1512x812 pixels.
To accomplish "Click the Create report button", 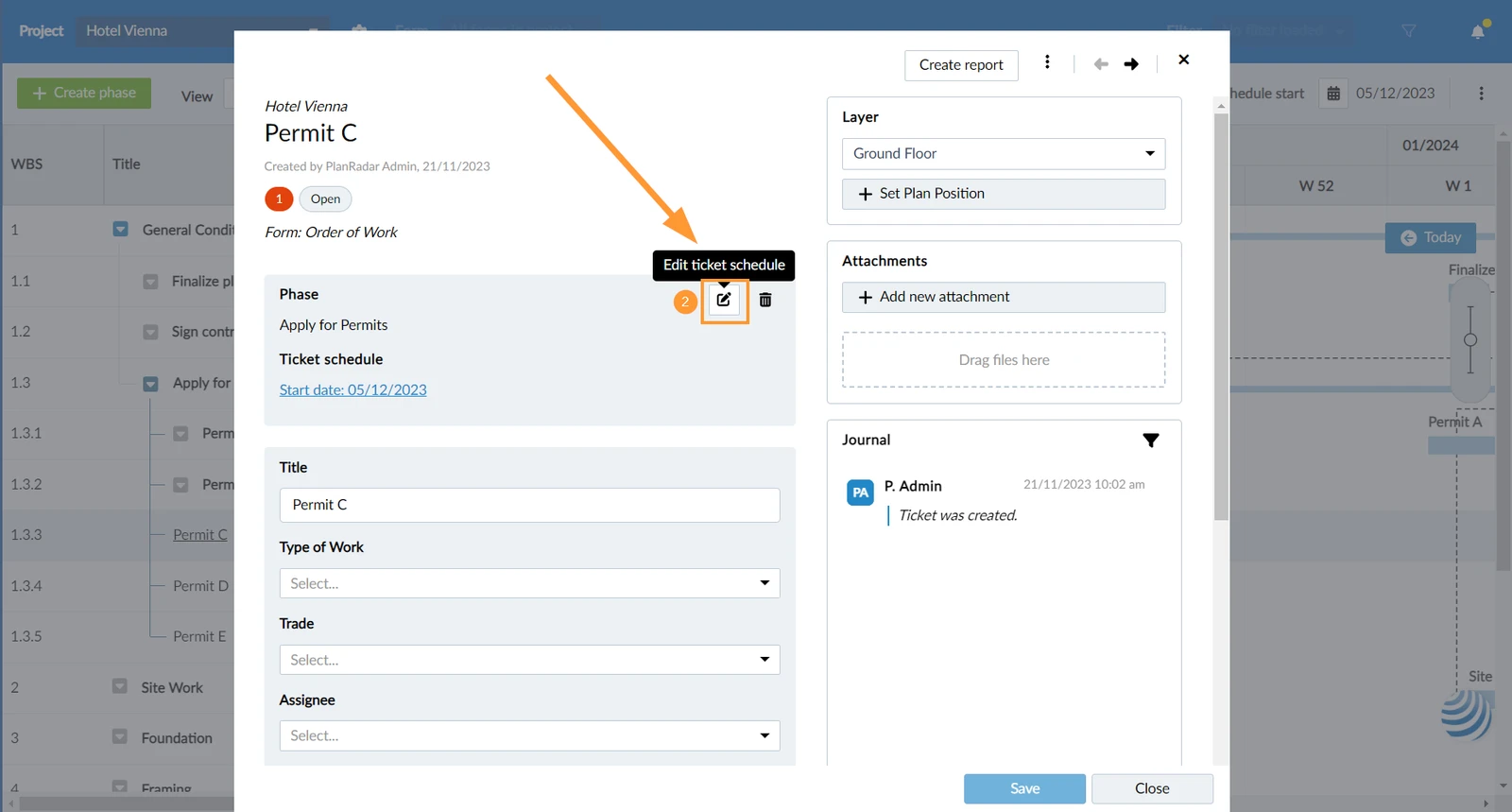I will pyautogui.click(x=961, y=65).
